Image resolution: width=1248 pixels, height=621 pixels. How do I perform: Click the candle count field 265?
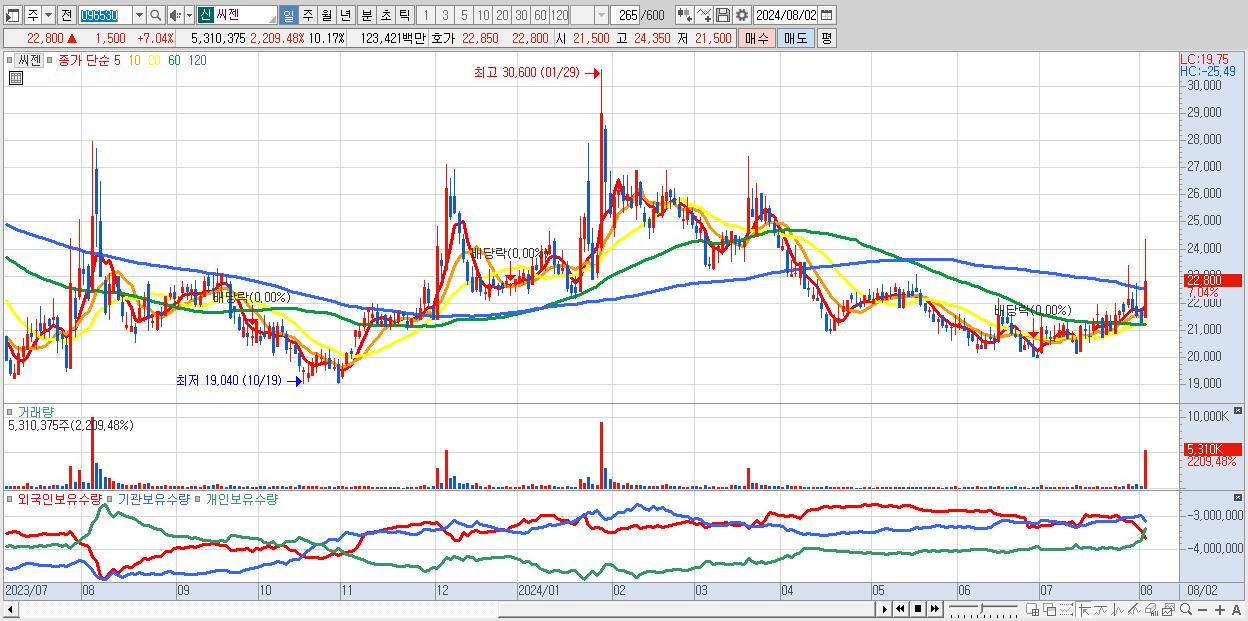tap(625, 15)
